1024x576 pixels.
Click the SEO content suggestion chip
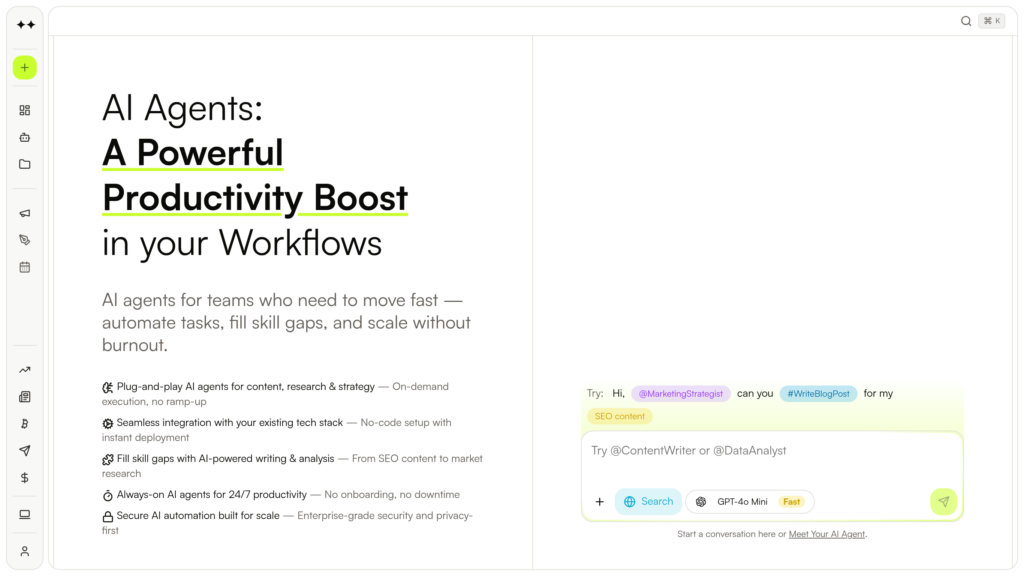point(620,416)
